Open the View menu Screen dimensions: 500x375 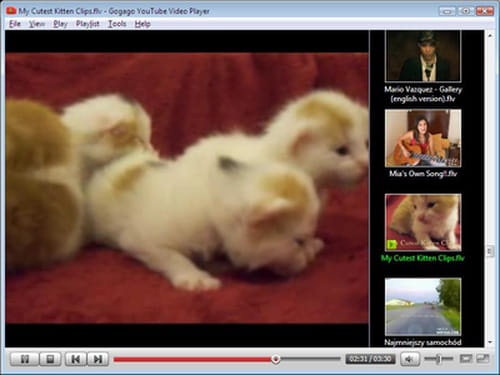point(37,24)
